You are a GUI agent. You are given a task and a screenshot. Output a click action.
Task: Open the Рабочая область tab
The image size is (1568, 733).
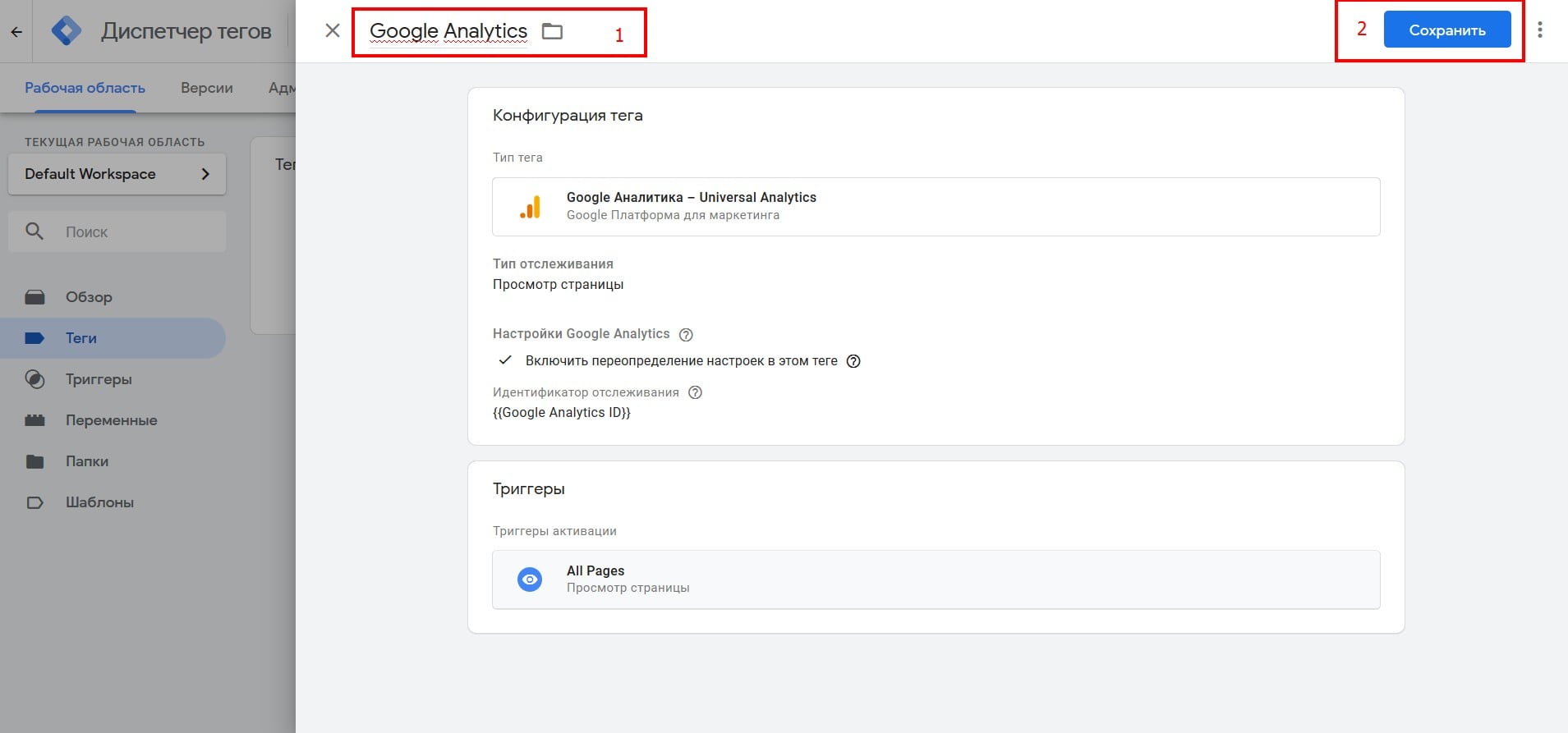[x=85, y=88]
